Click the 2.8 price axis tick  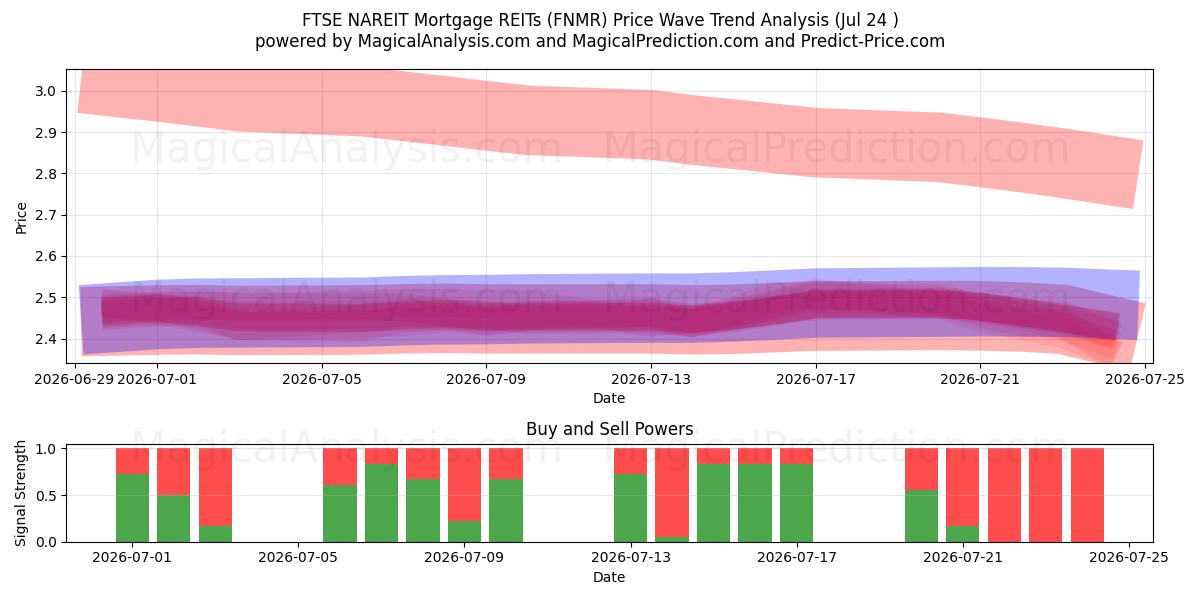(46, 174)
